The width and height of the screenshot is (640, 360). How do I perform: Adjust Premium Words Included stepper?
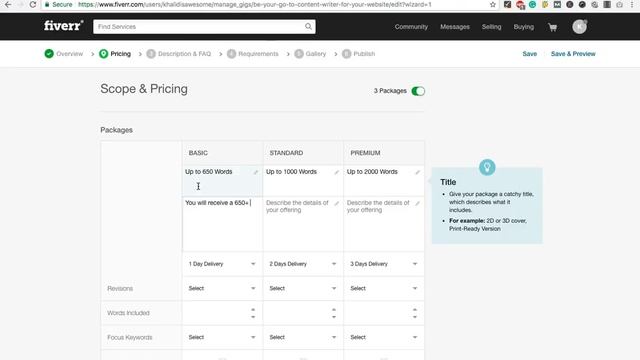click(415, 313)
